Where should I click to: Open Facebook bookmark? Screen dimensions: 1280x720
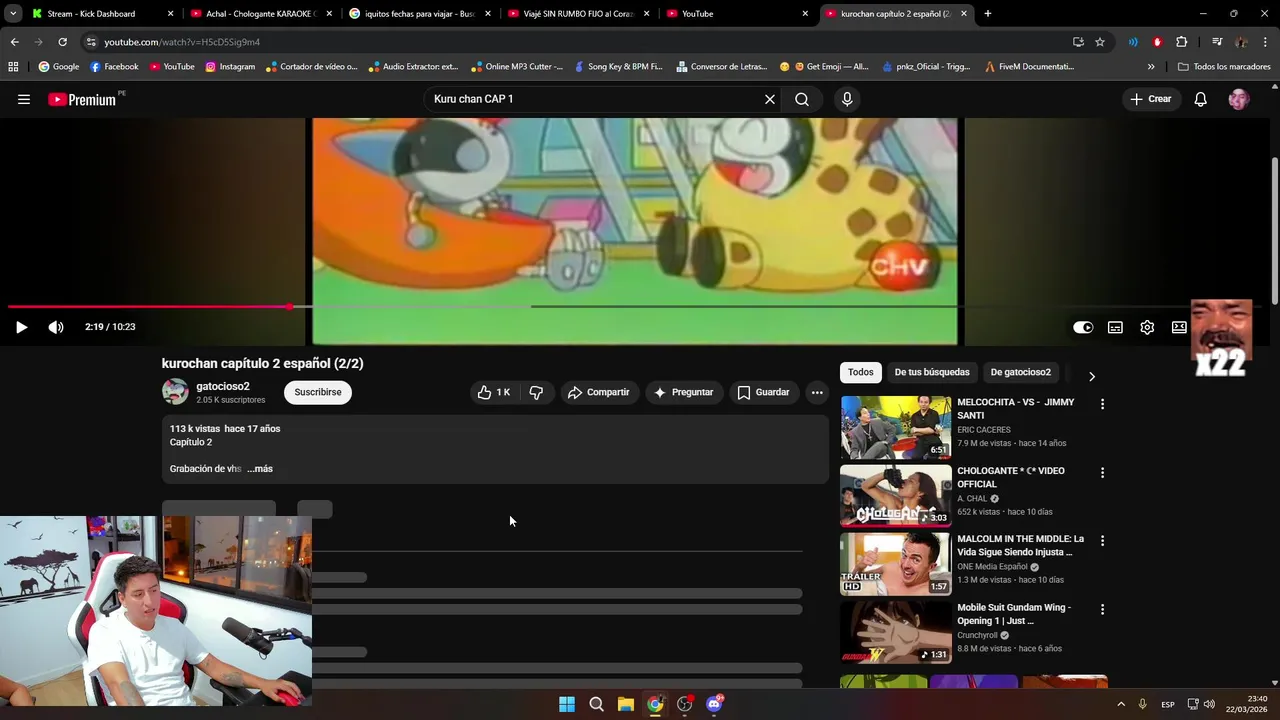pyautogui.click(x=114, y=67)
